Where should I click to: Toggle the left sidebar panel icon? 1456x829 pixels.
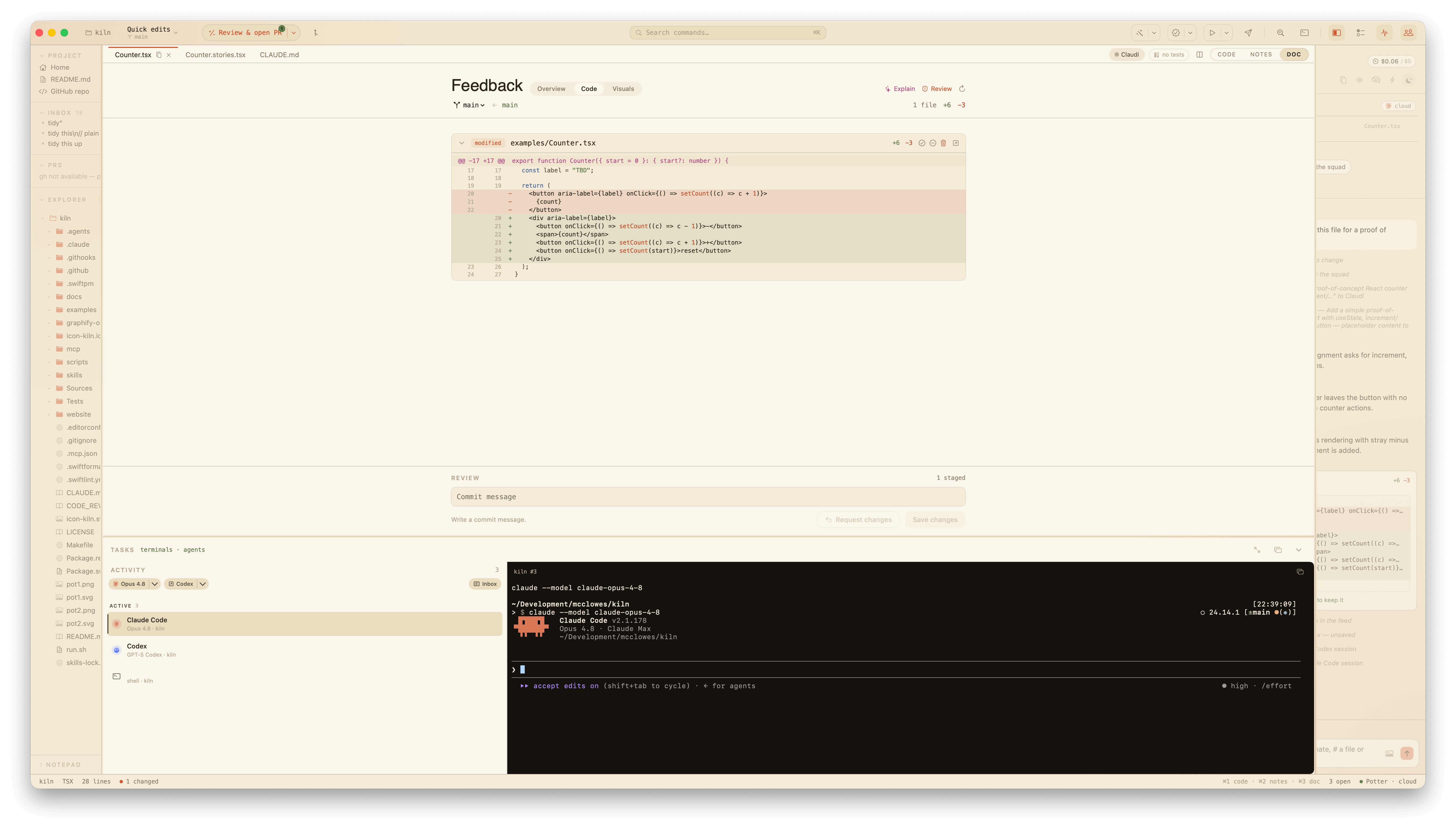point(1336,32)
